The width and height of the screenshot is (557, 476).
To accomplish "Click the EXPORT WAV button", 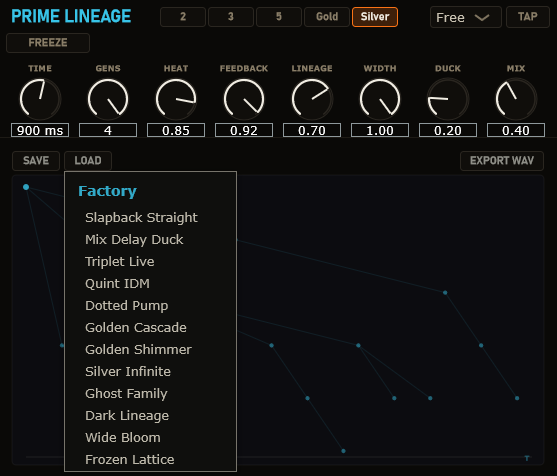I will [502, 161].
